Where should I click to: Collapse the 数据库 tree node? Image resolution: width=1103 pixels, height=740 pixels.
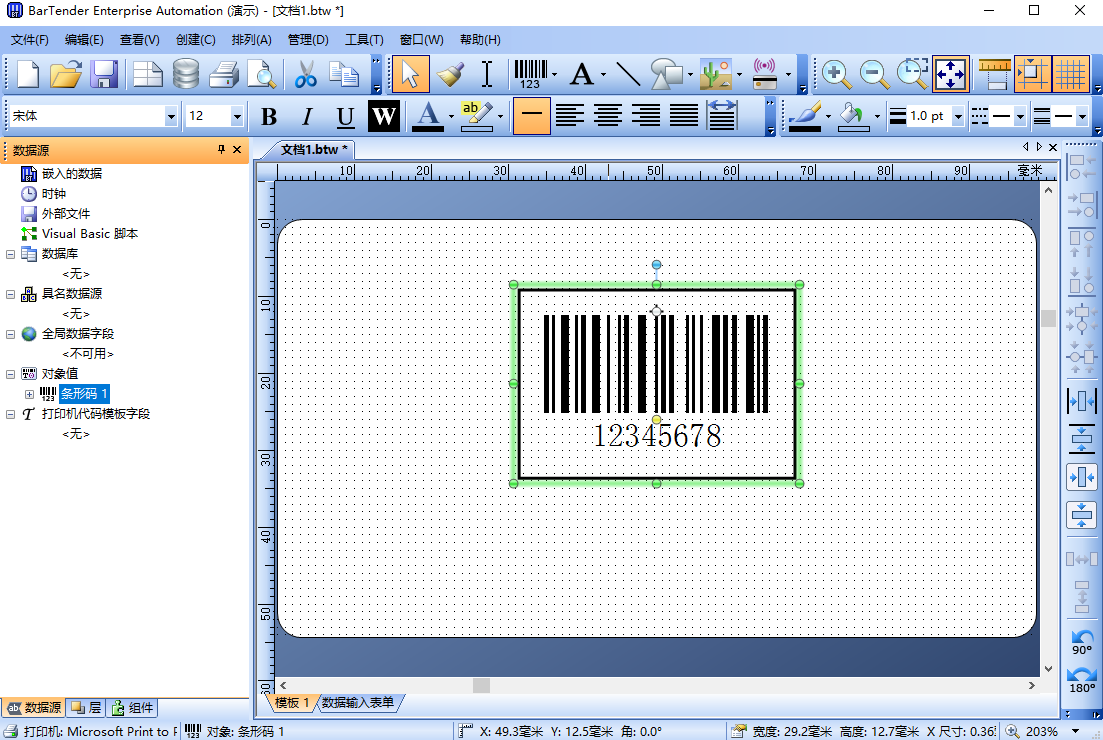coord(11,254)
